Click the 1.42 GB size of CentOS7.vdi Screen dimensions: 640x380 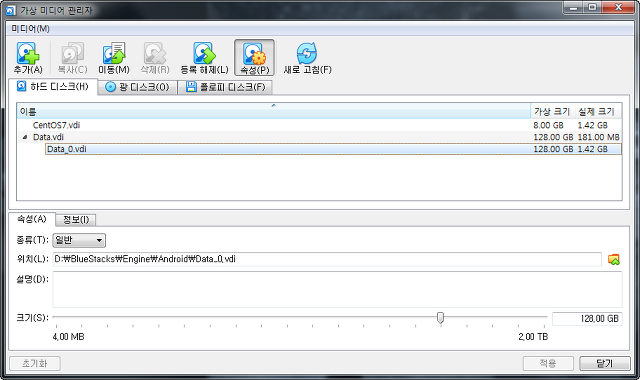592,125
